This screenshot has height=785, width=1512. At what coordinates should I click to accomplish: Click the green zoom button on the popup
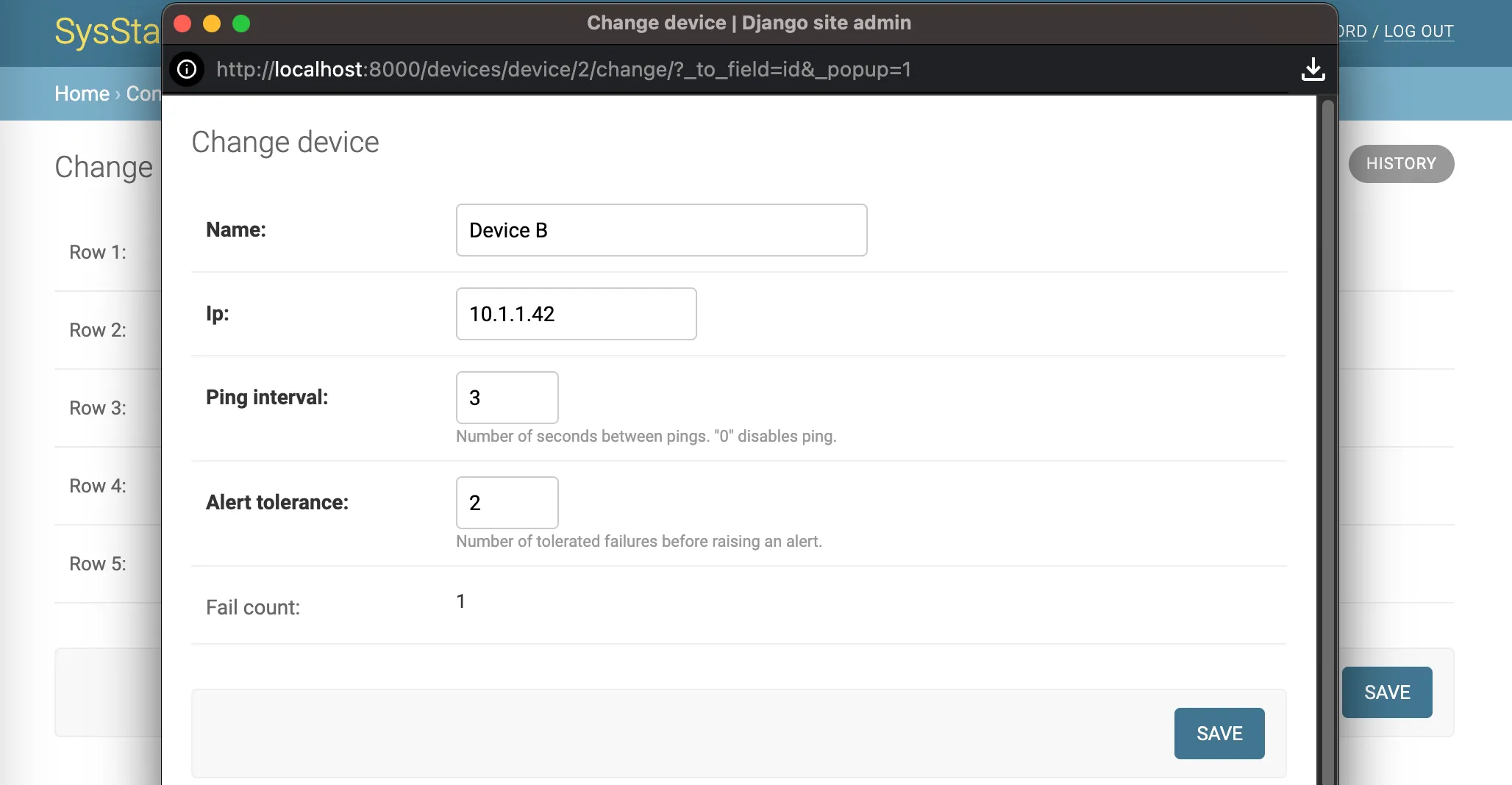click(x=241, y=23)
